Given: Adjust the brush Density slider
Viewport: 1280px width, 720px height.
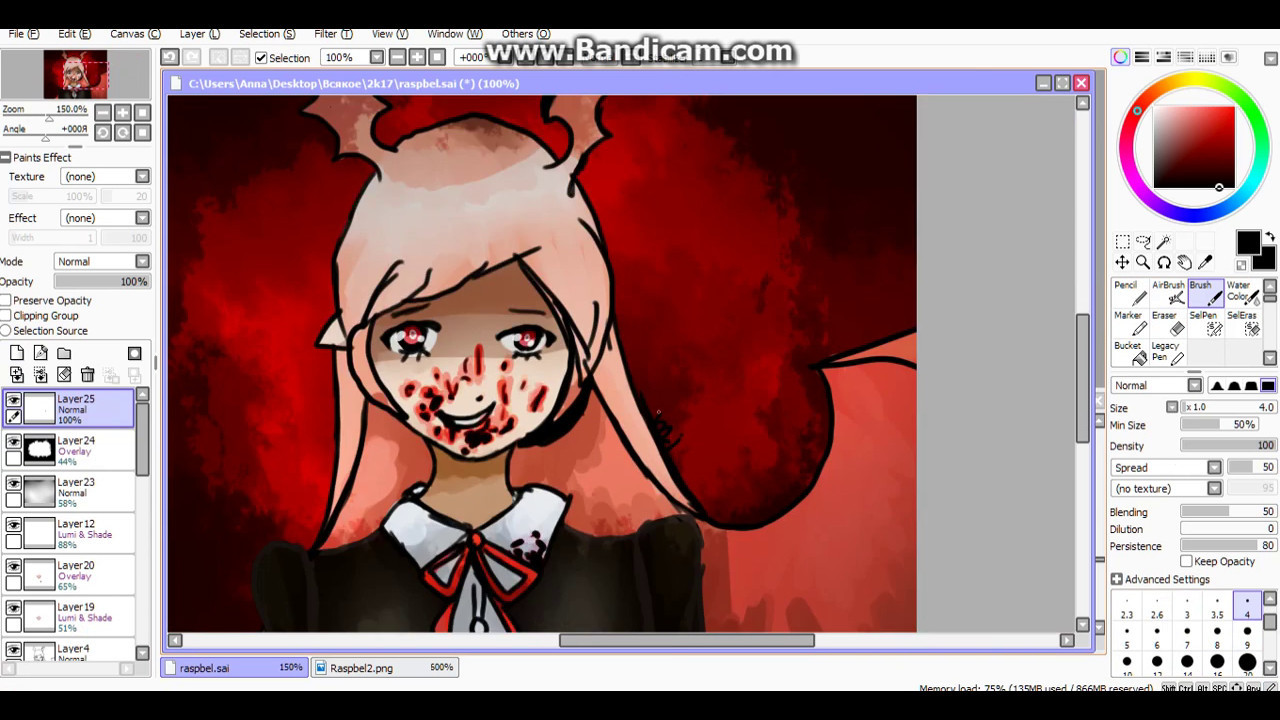Looking at the screenshot, I should pos(1228,446).
